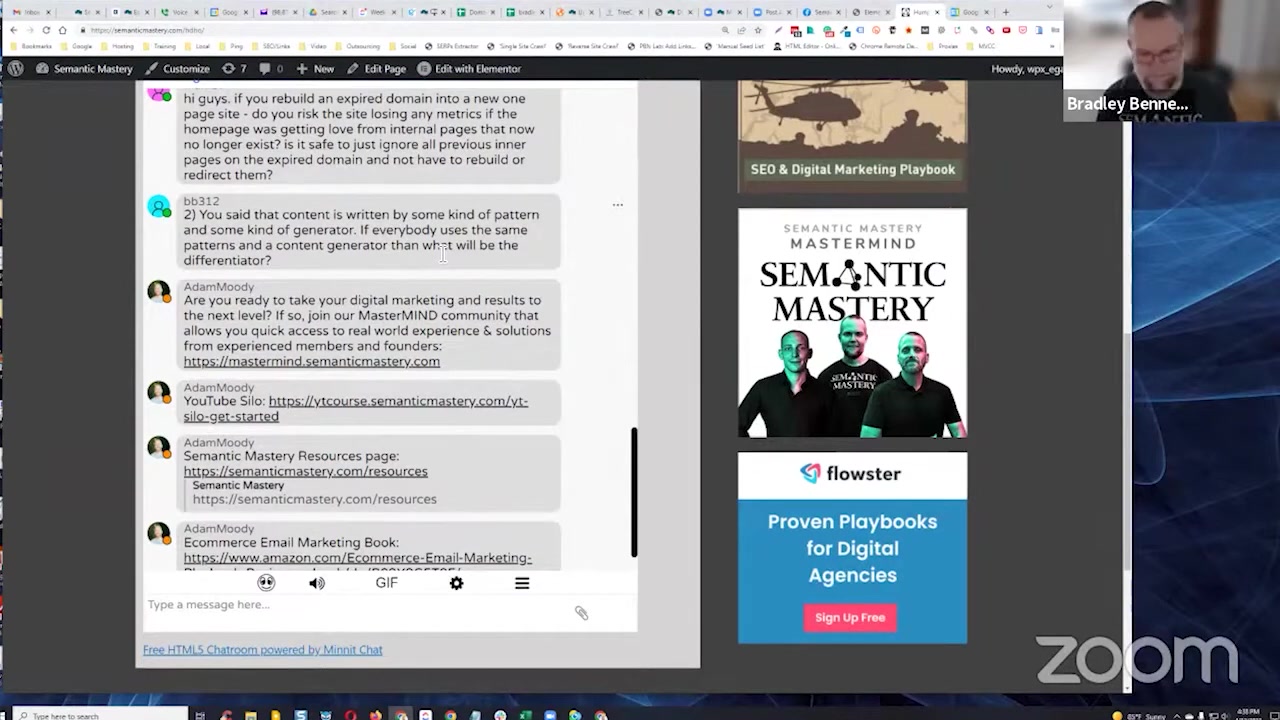
Task: Open the comments bubble in admin bar
Action: (270, 69)
